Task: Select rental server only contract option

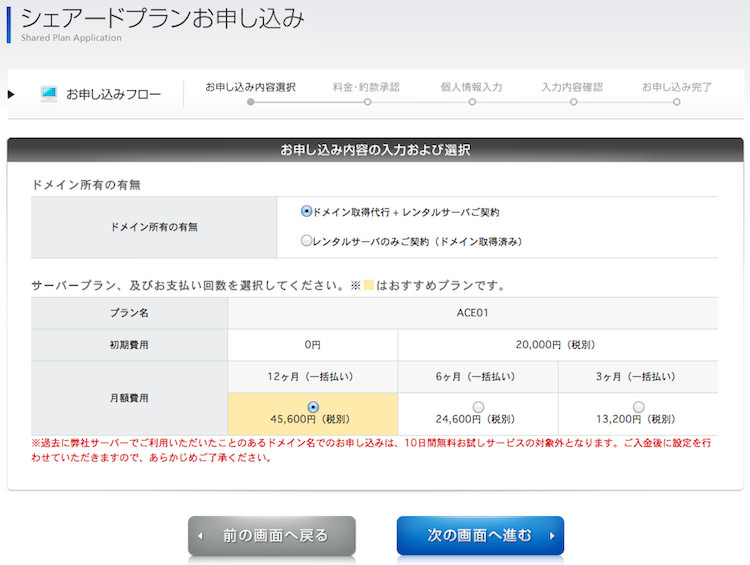Action: (x=307, y=240)
